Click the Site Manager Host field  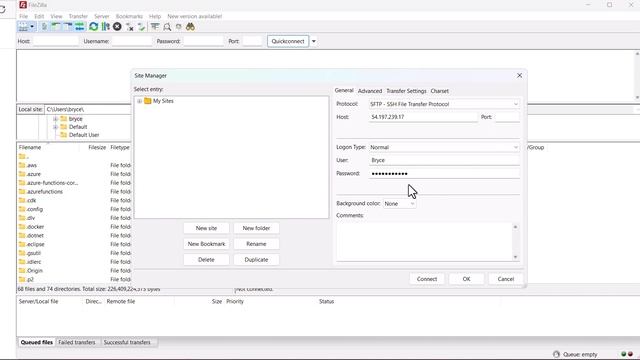click(423, 117)
